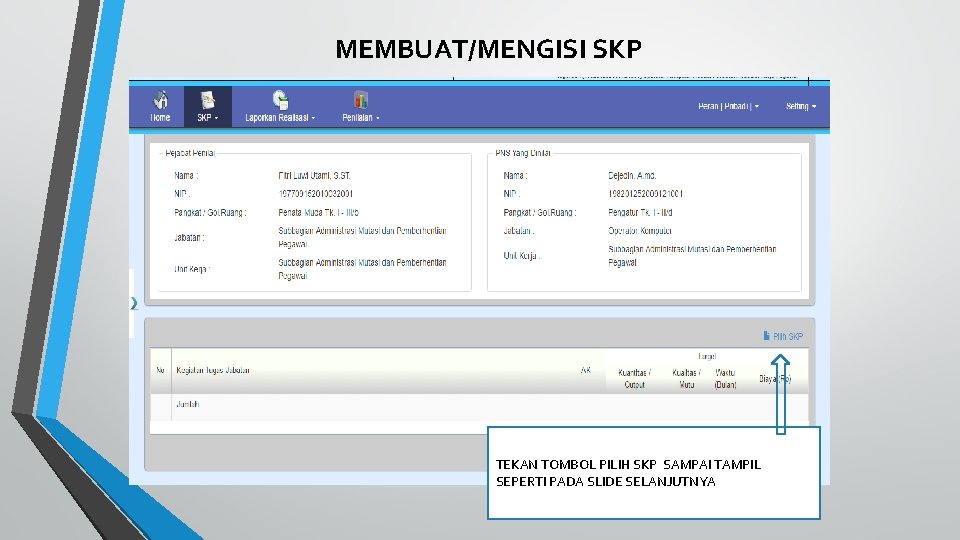Viewport: 960px width, 540px height.
Task: Select Operator Komputer jabatan value
Action: (x=640, y=231)
